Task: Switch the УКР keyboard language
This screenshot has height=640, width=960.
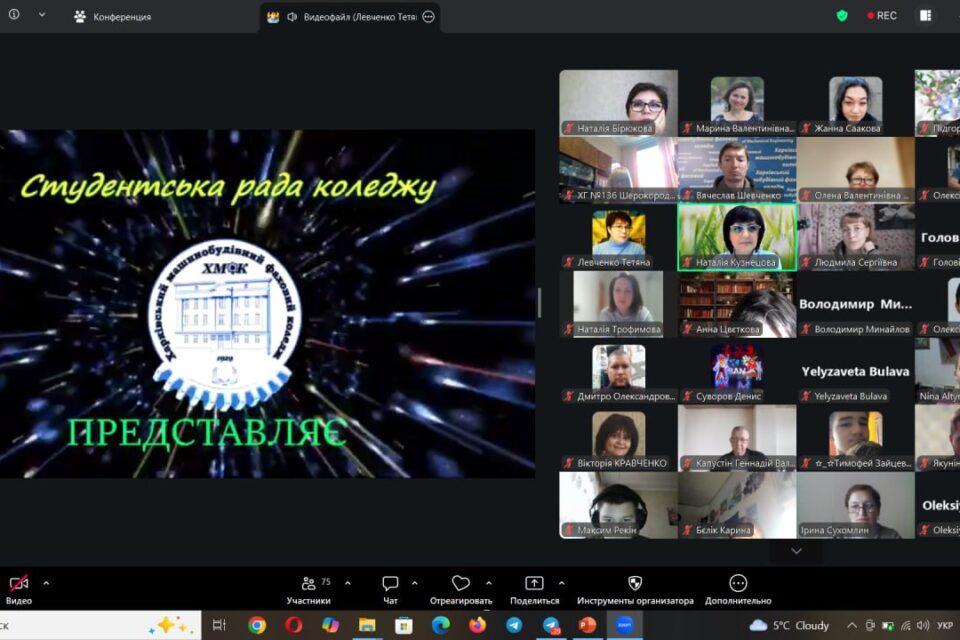Action: [x=945, y=625]
